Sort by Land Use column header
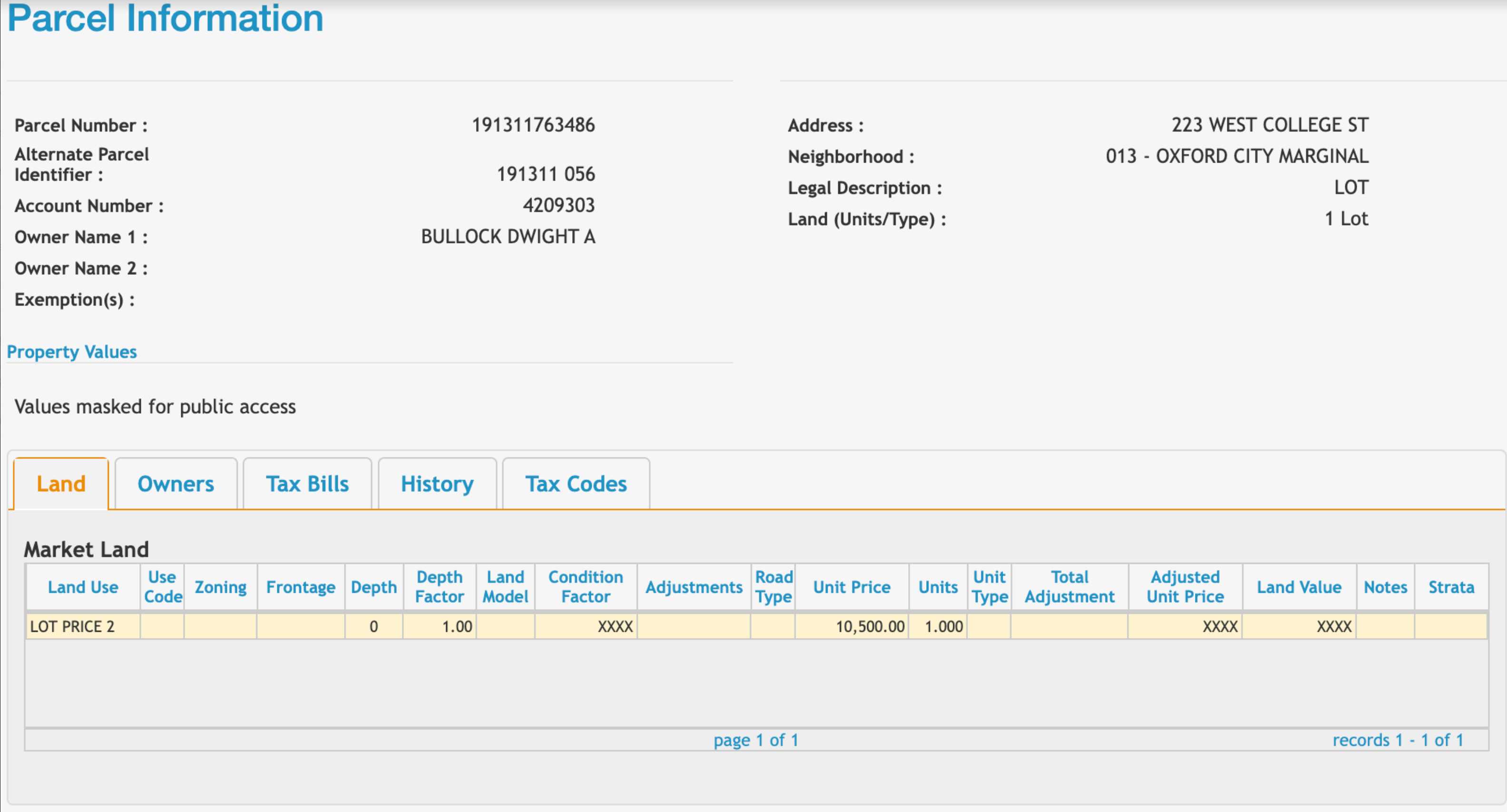 (83, 587)
